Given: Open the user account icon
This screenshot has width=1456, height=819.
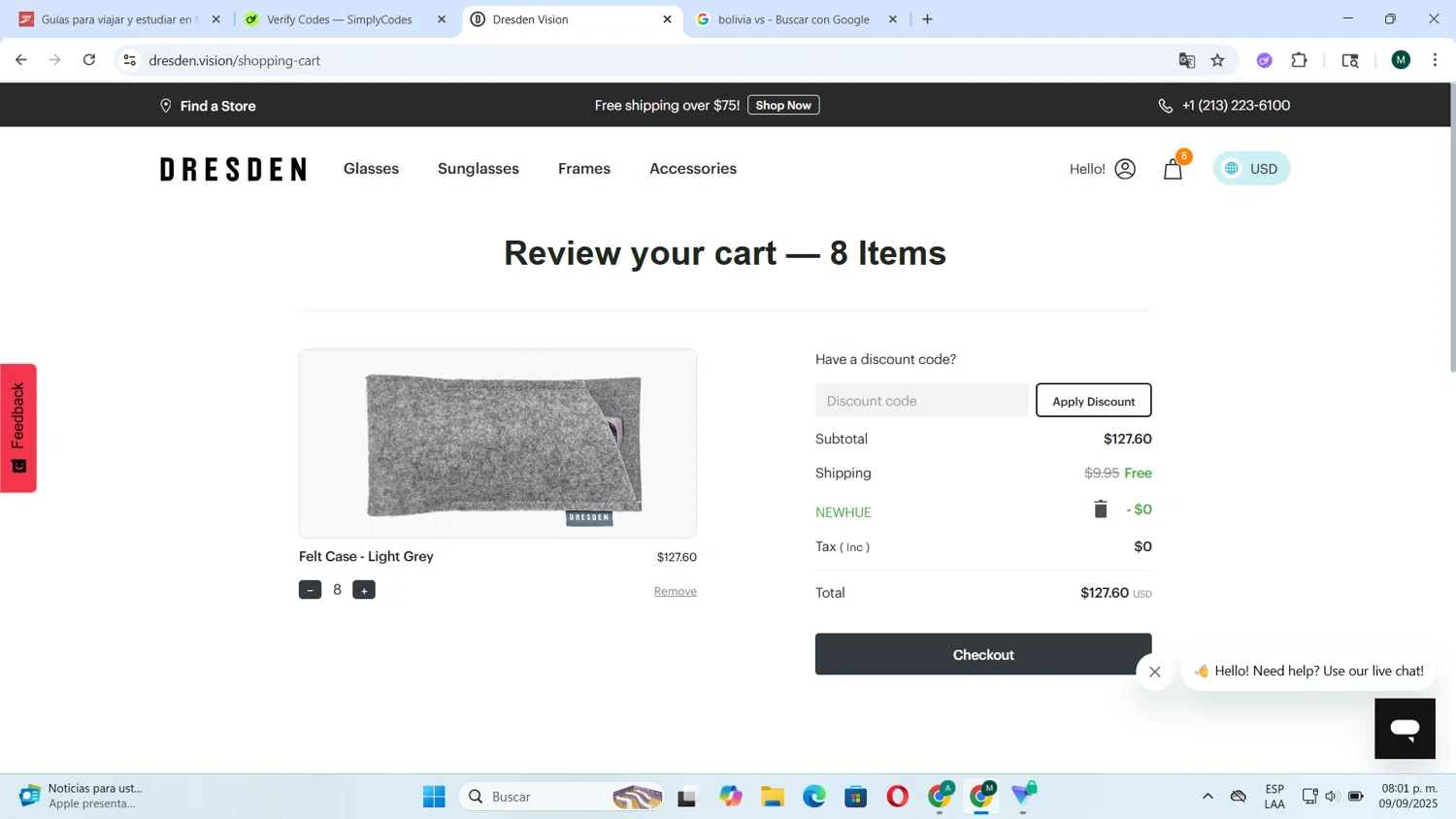Looking at the screenshot, I should (1125, 169).
